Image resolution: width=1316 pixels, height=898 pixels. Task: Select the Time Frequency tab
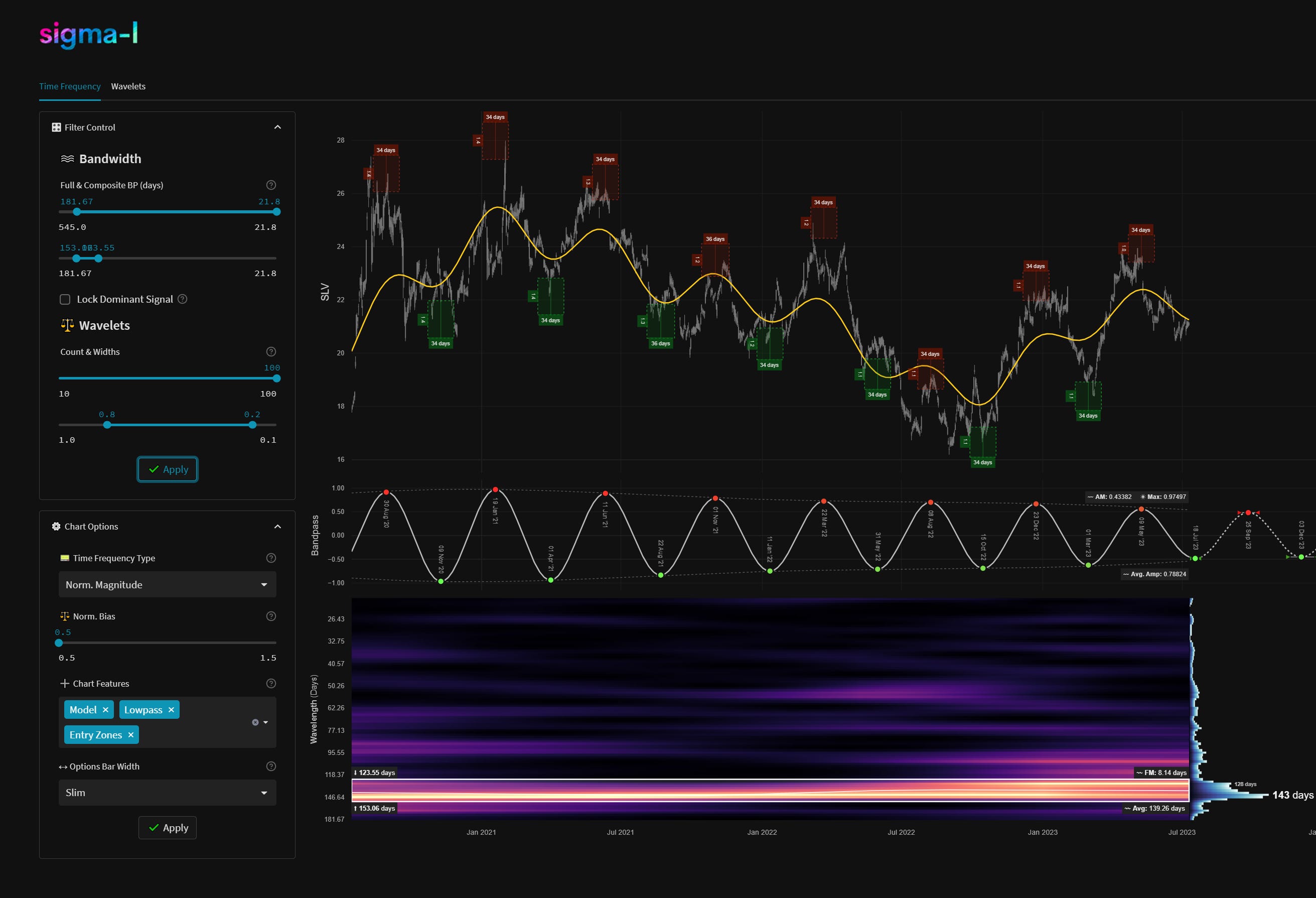coord(70,87)
